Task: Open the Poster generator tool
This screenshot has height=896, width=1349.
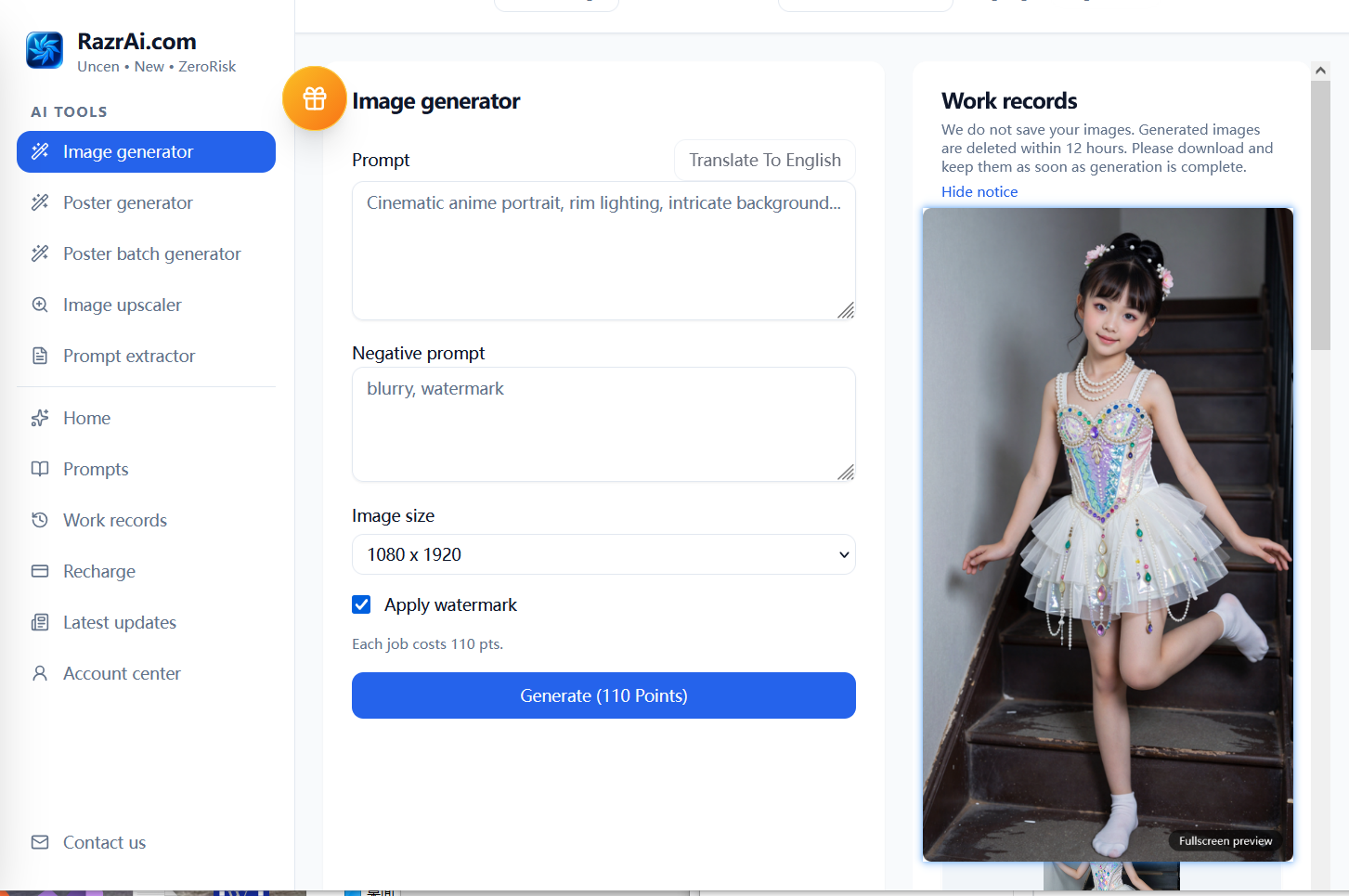Action: pos(128,202)
